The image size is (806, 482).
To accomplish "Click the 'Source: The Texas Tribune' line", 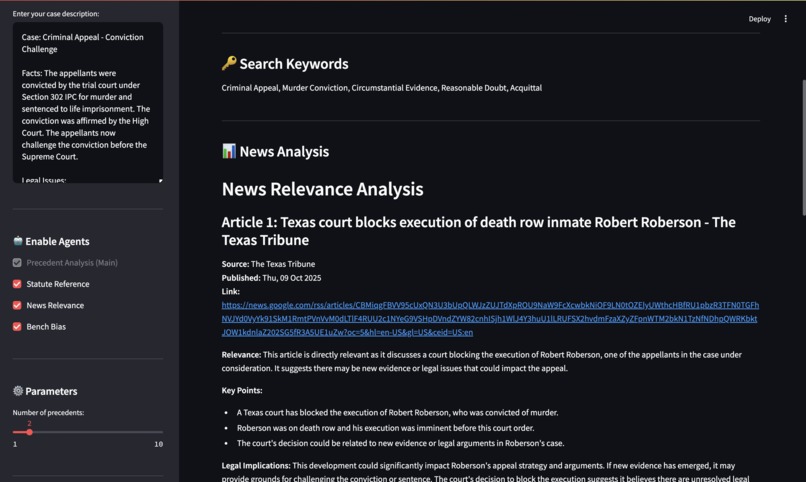I will click(x=268, y=264).
